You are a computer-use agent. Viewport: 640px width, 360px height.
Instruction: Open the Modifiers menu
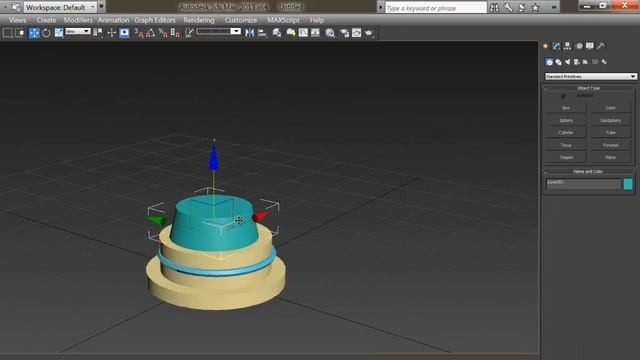(x=78, y=20)
